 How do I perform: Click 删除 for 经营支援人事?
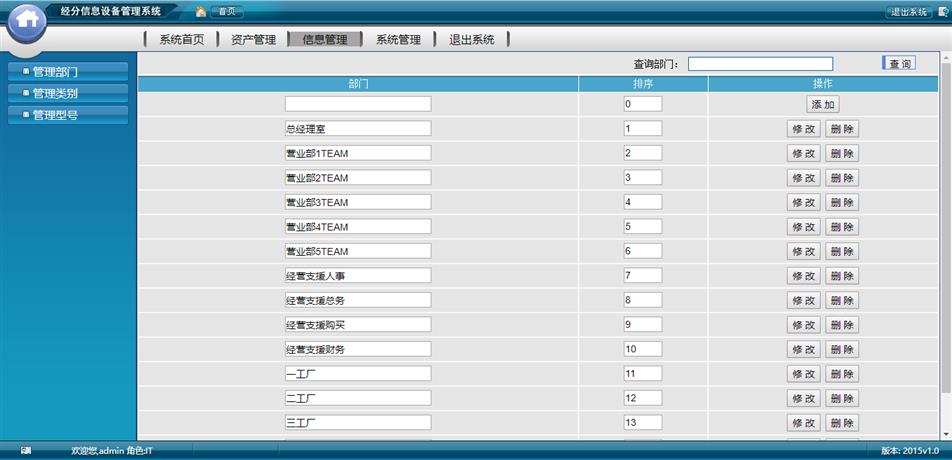tap(842, 276)
